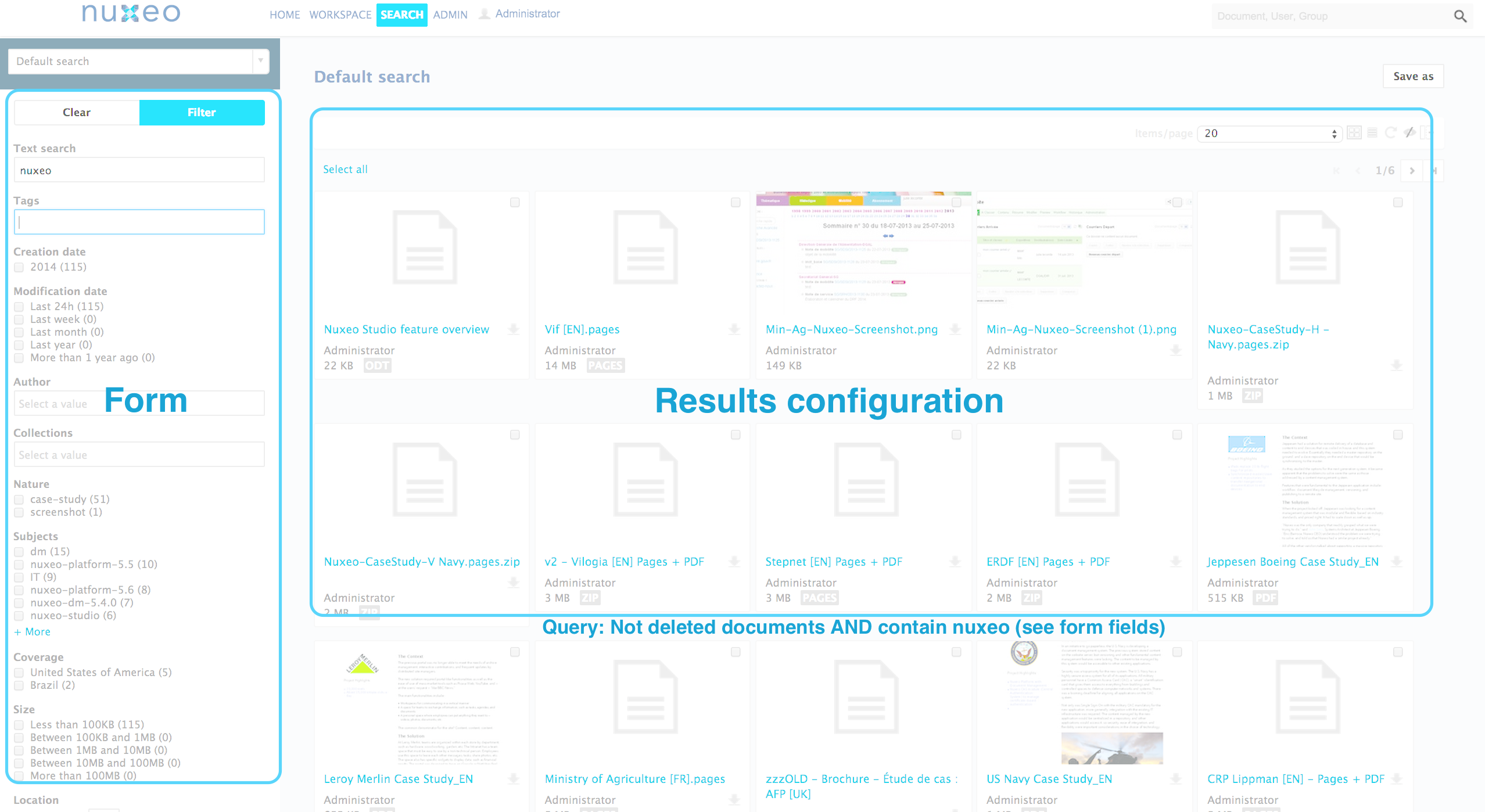Click the Clear button
1485x812 pixels.
[77, 112]
